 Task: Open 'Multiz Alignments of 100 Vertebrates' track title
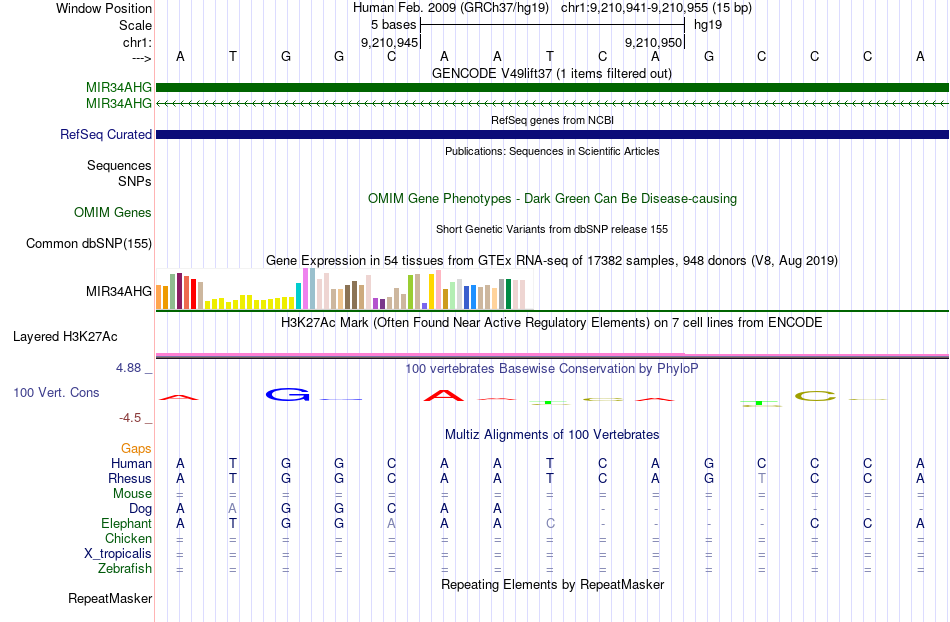[x=552, y=434]
